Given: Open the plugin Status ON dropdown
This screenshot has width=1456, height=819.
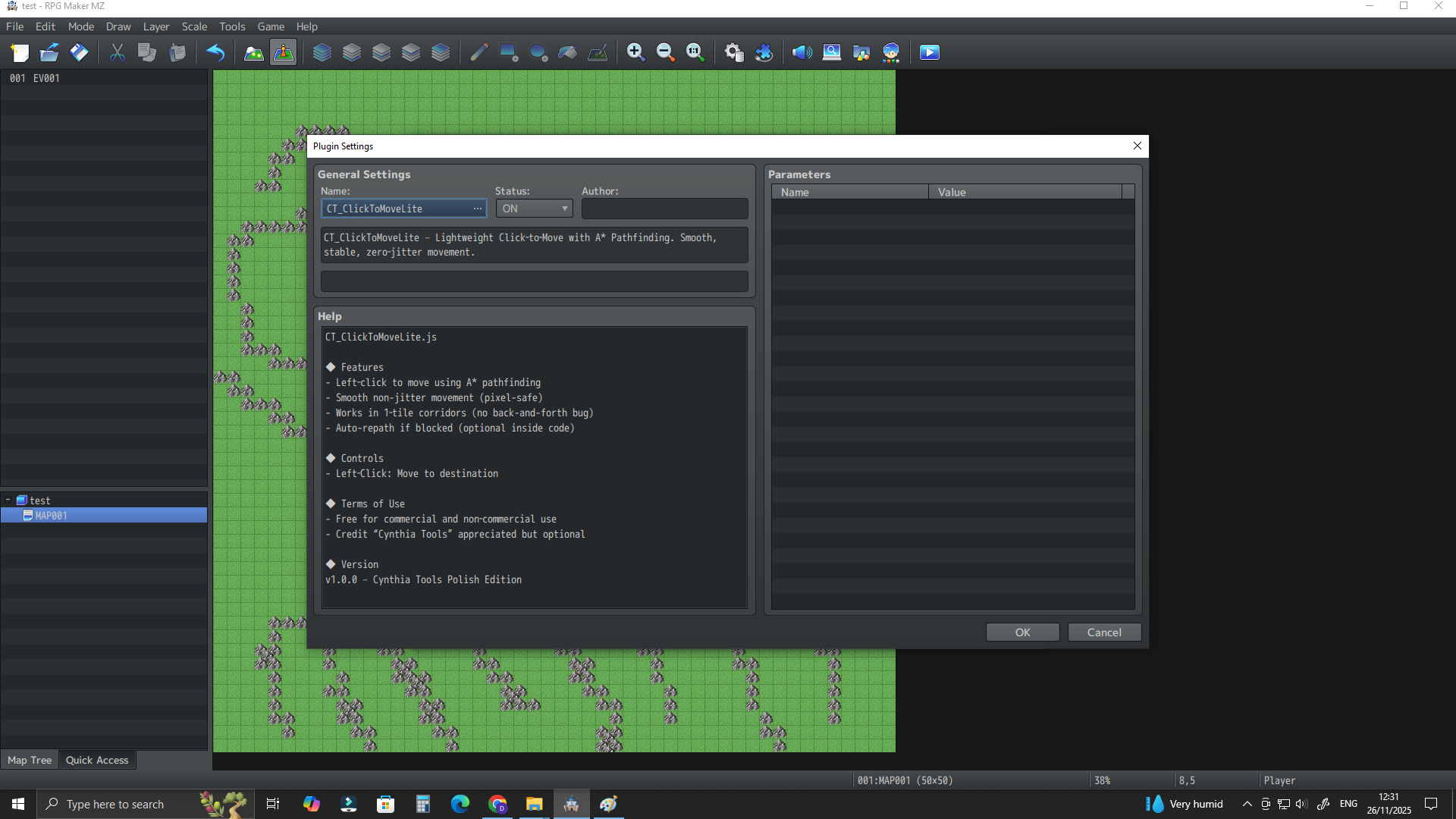Looking at the screenshot, I should coord(535,209).
